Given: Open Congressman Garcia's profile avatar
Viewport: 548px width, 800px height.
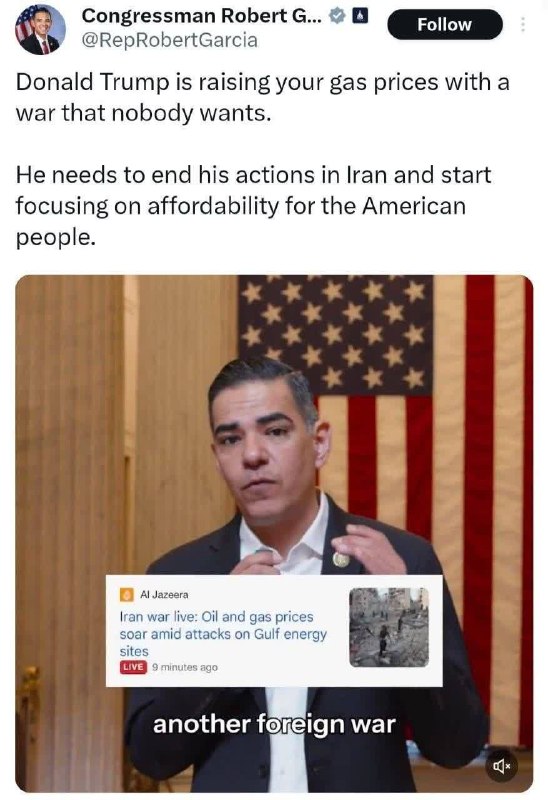Looking at the screenshot, I should [x=40, y=29].
